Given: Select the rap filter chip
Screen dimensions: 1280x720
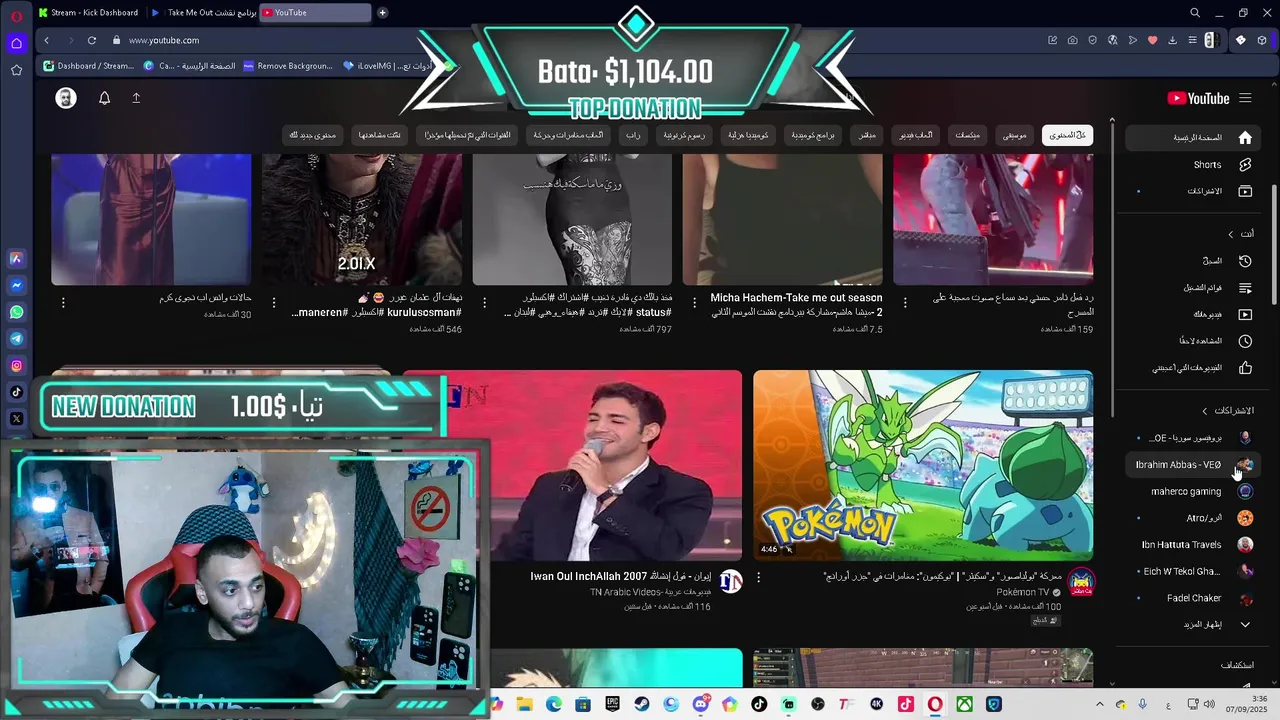Looking at the screenshot, I should (633, 135).
